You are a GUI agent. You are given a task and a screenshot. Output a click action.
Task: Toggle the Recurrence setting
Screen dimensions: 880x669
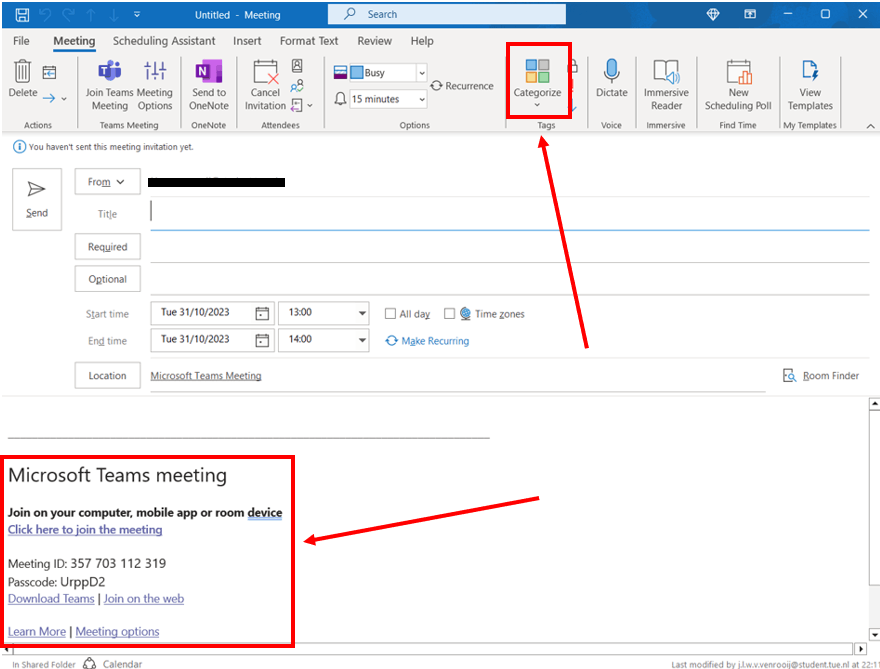click(x=461, y=86)
